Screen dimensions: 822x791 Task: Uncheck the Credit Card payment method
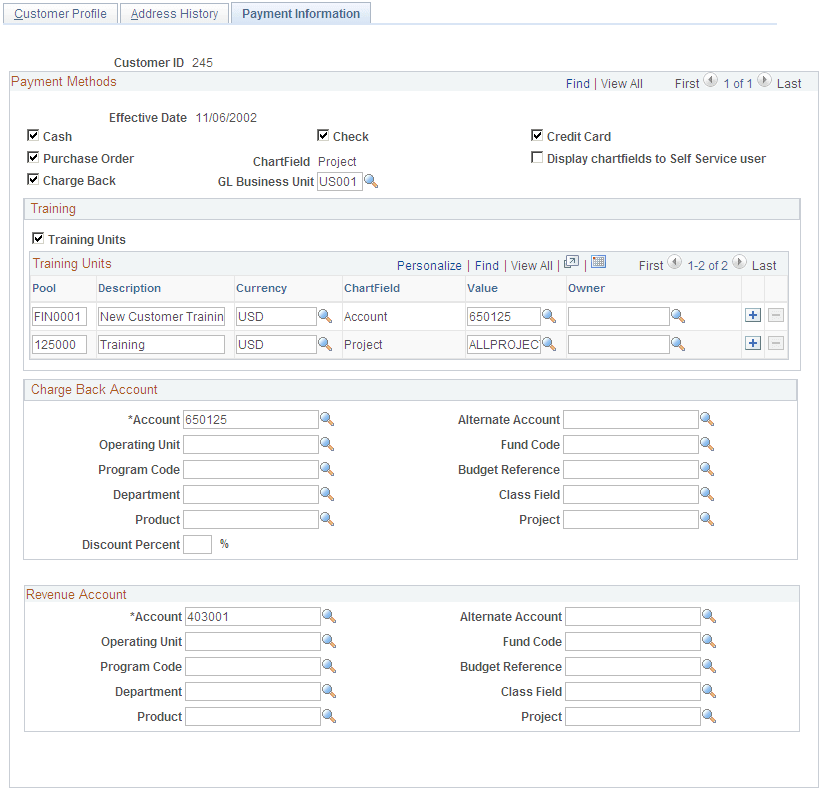[537, 136]
